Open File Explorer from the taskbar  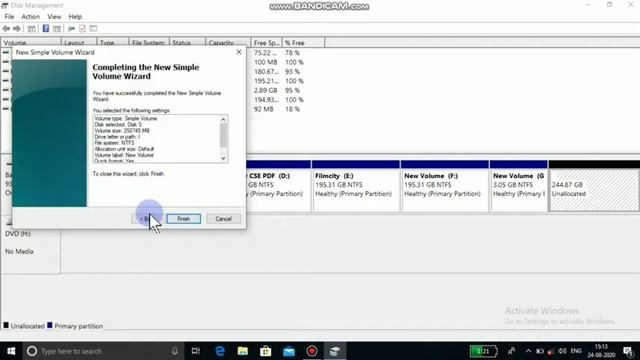click(x=243, y=351)
